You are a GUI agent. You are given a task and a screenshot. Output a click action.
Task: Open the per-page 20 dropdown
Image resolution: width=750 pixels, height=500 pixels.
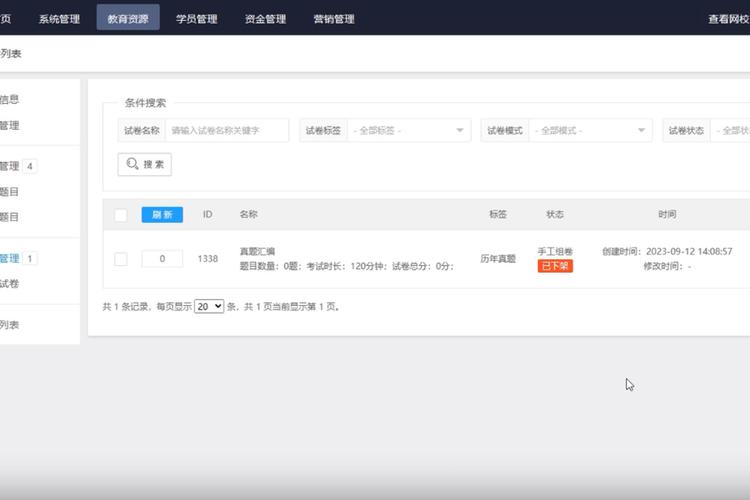tap(209, 306)
